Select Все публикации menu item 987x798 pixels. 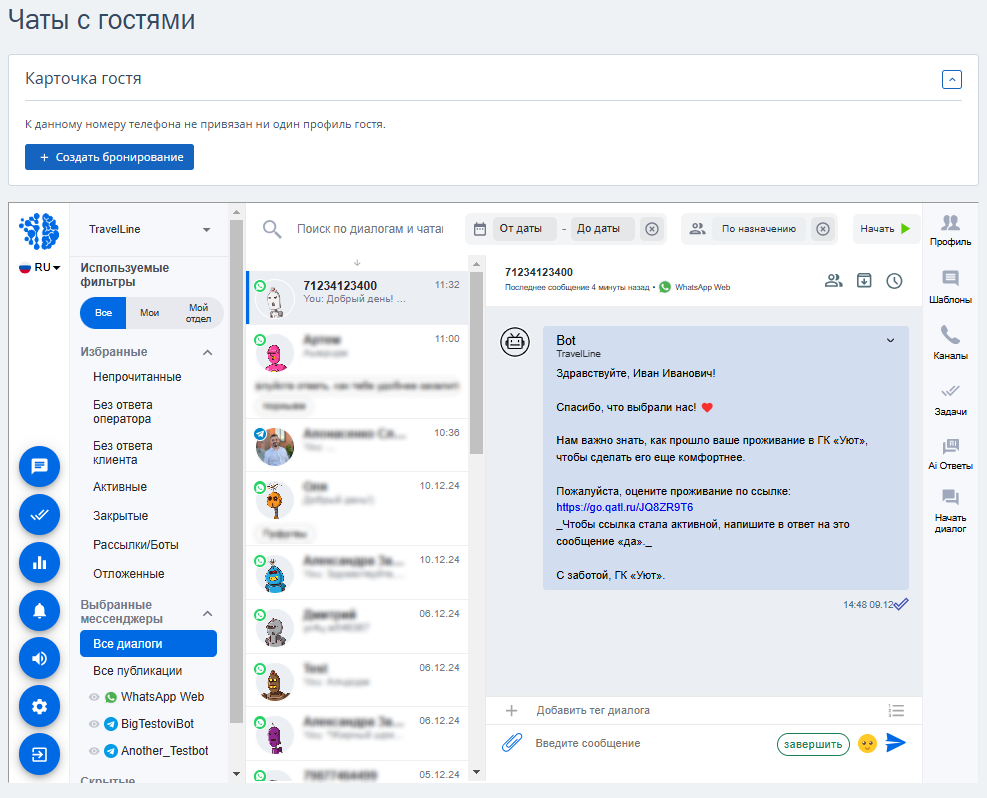[137, 670]
